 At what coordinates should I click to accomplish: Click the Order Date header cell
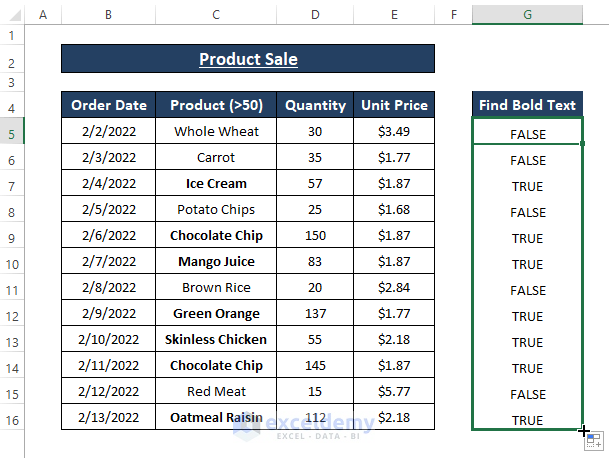109,105
